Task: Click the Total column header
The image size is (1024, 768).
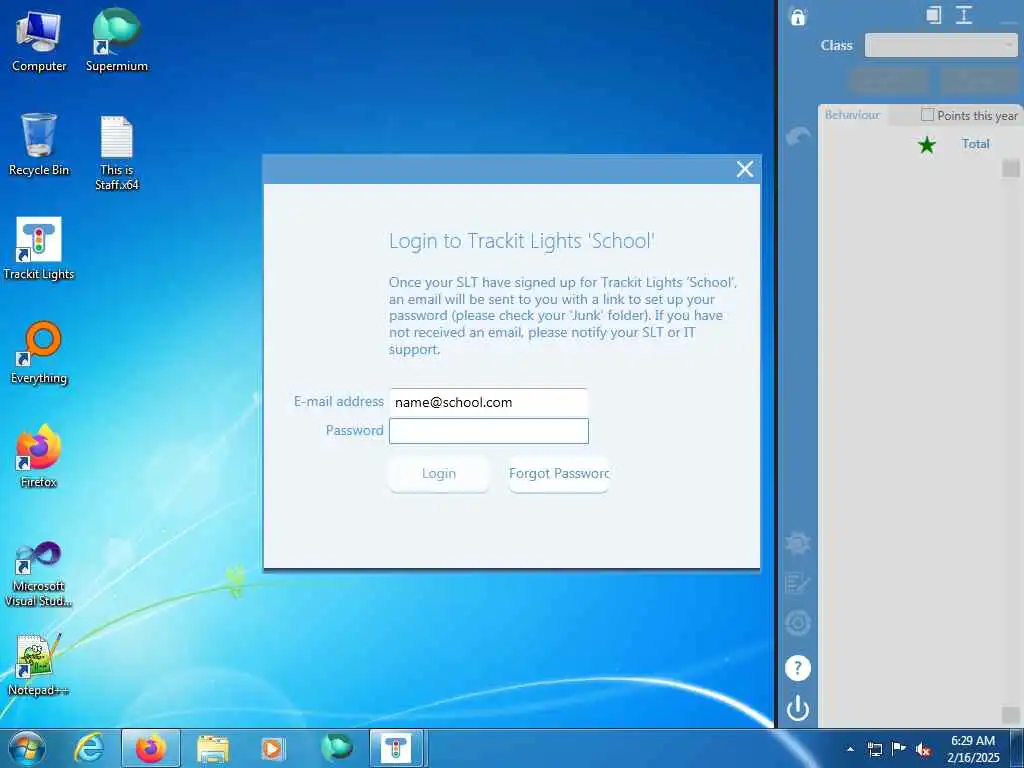Action: point(975,144)
